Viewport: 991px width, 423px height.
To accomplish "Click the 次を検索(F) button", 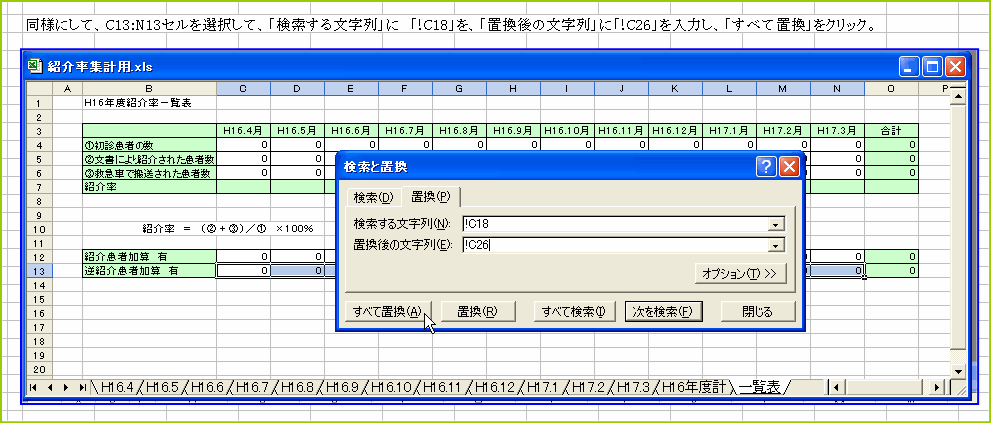I will click(663, 311).
